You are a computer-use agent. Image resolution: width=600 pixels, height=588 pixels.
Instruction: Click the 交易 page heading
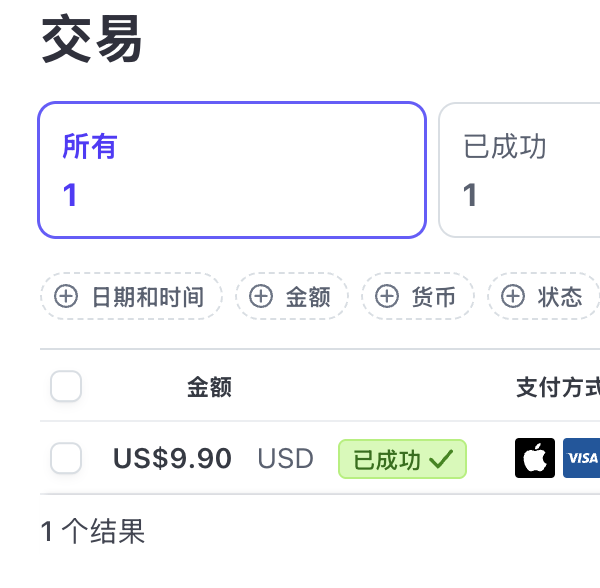92,42
